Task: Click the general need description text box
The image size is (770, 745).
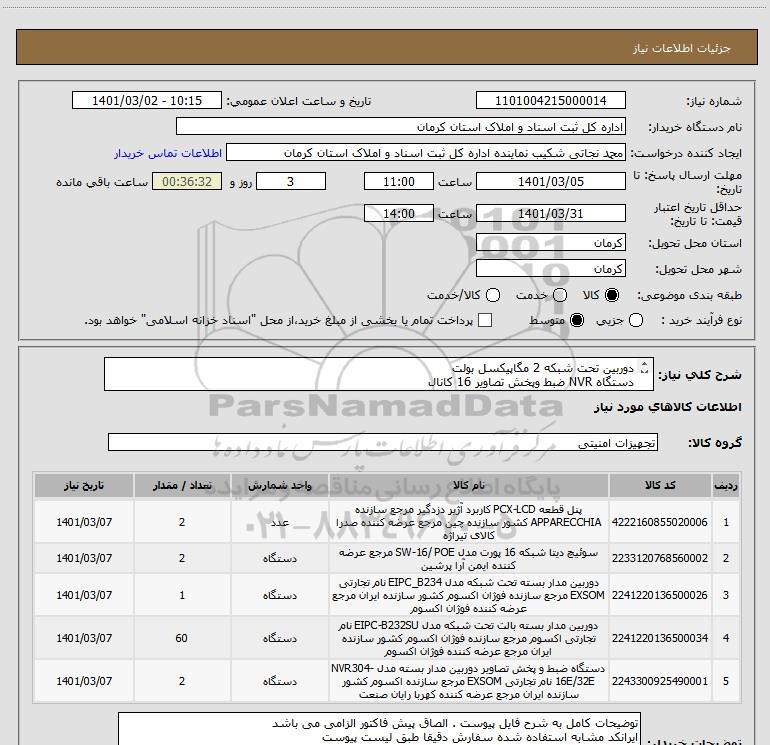Action: tap(379, 374)
